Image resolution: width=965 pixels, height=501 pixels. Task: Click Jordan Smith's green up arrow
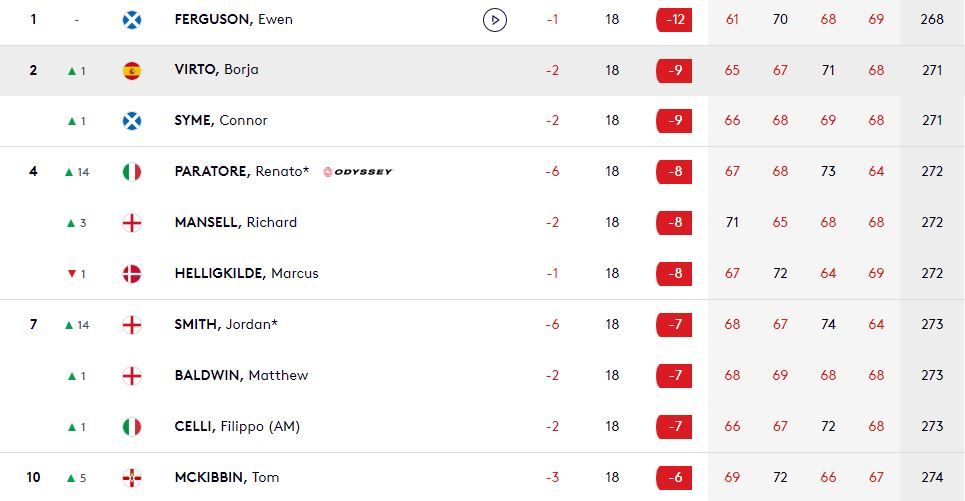(69, 325)
